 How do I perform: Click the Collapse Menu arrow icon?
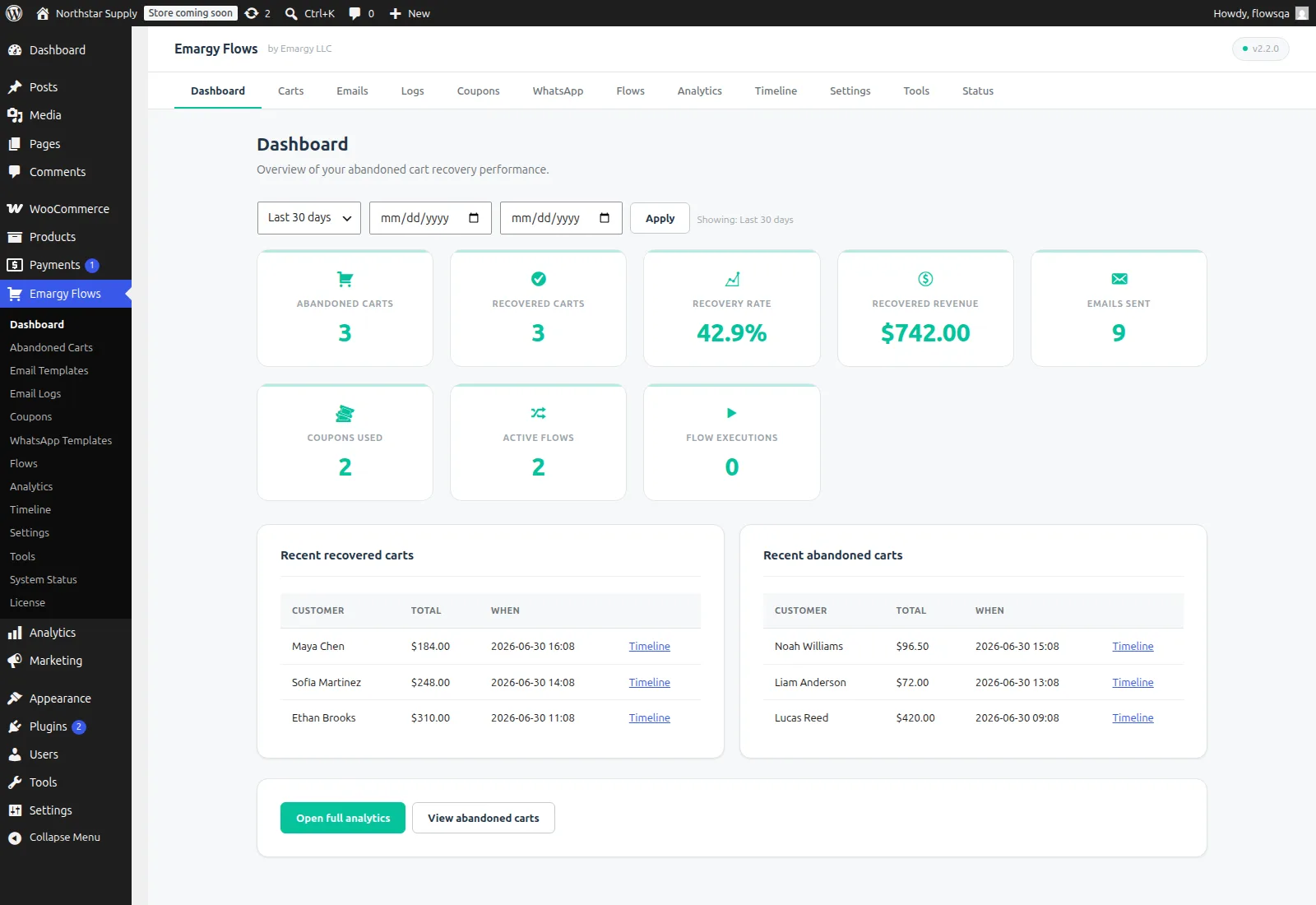(x=15, y=838)
